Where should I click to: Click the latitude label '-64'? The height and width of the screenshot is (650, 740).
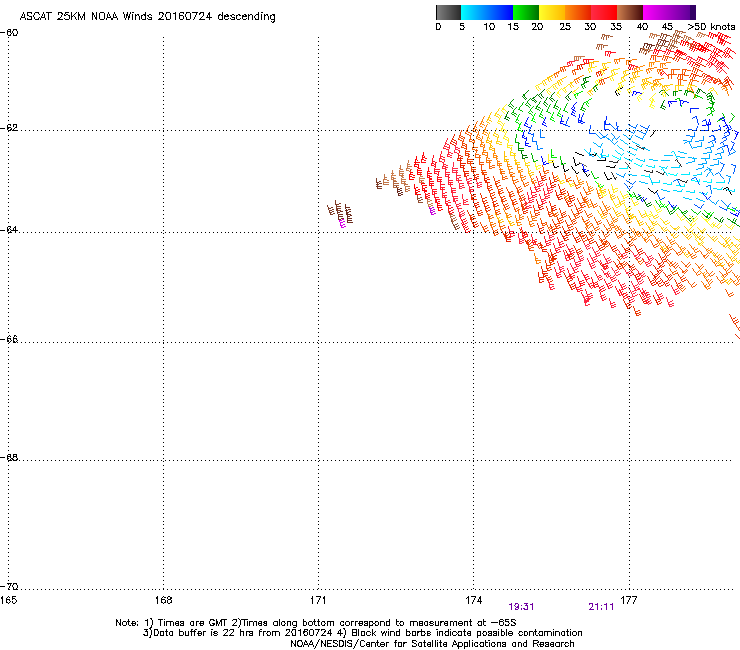point(9,230)
